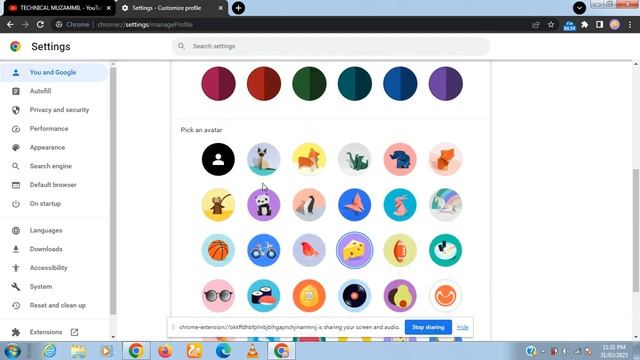640x360 pixels.
Task: Open the profile avatar menu in toolbar
Action: click(x=615, y=24)
